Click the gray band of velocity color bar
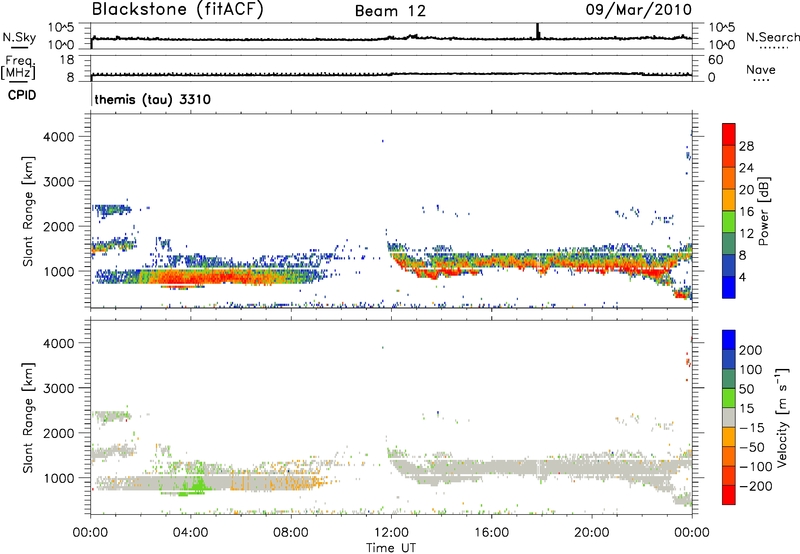This screenshot has width=800, height=554. 729,418
